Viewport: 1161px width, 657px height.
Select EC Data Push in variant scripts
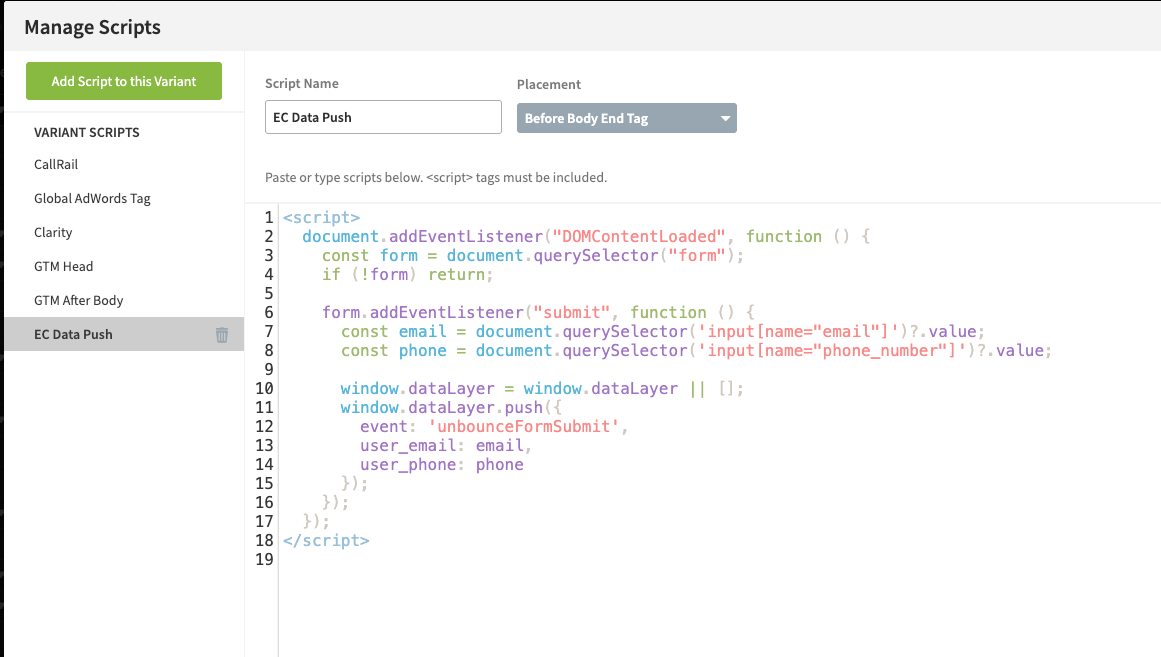pyautogui.click(x=124, y=334)
